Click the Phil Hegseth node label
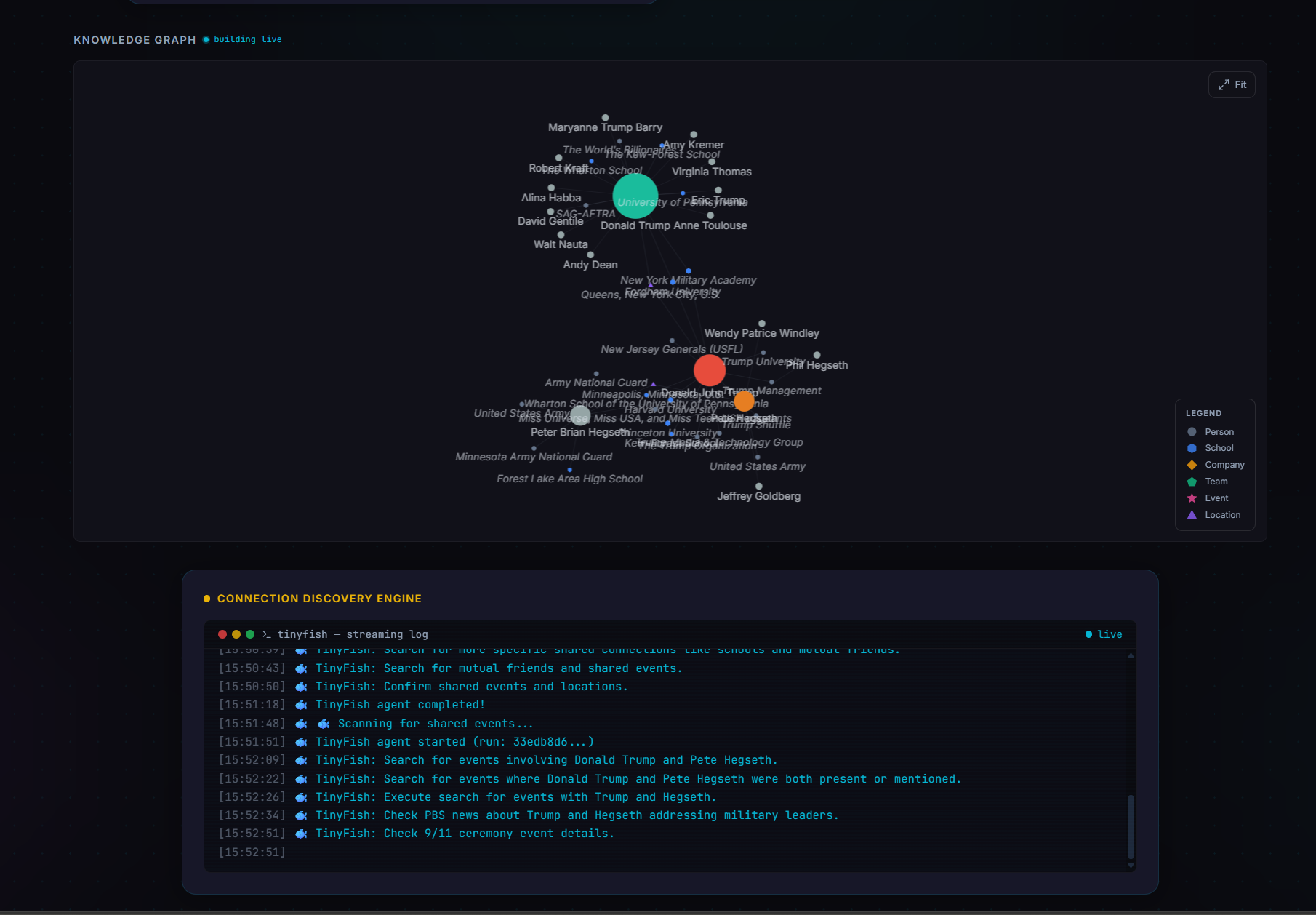This screenshot has width=1316, height=915. coord(817,365)
